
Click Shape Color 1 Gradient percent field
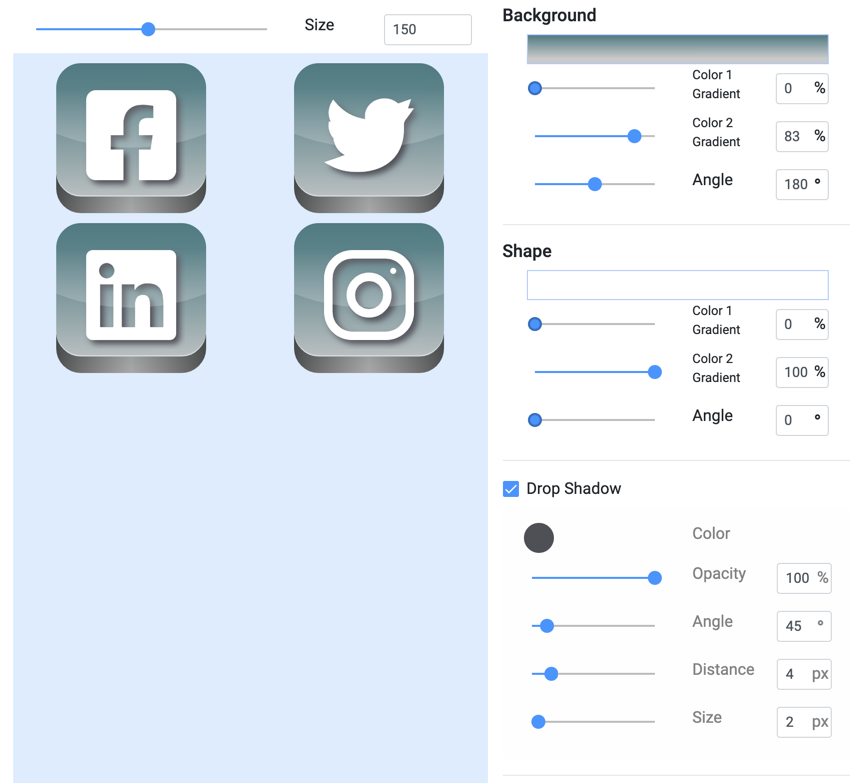pos(802,324)
